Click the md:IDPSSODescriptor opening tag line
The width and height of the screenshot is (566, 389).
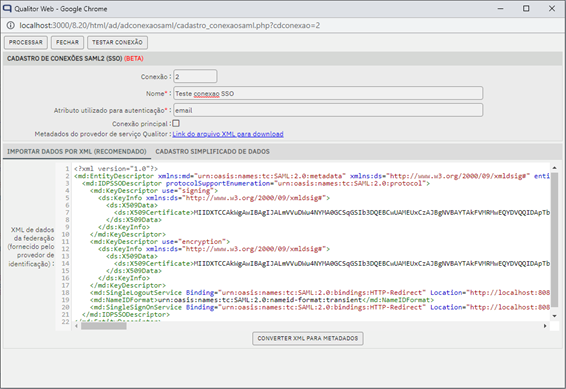tap(256, 183)
